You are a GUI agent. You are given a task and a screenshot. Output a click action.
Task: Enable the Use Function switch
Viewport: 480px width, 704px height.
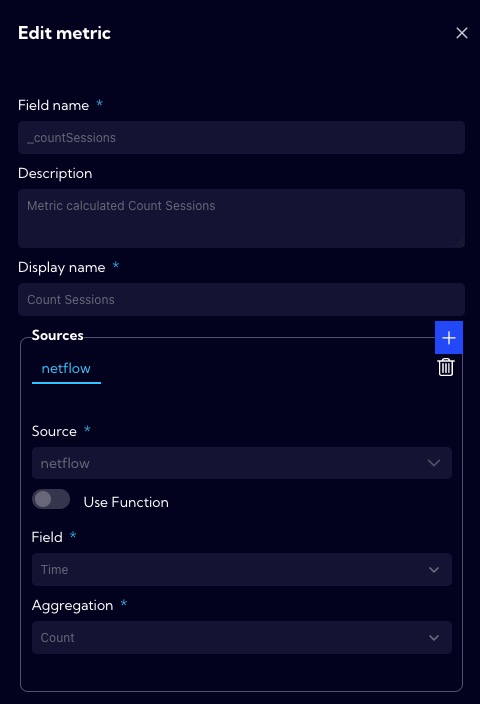pyautogui.click(x=51, y=499)
